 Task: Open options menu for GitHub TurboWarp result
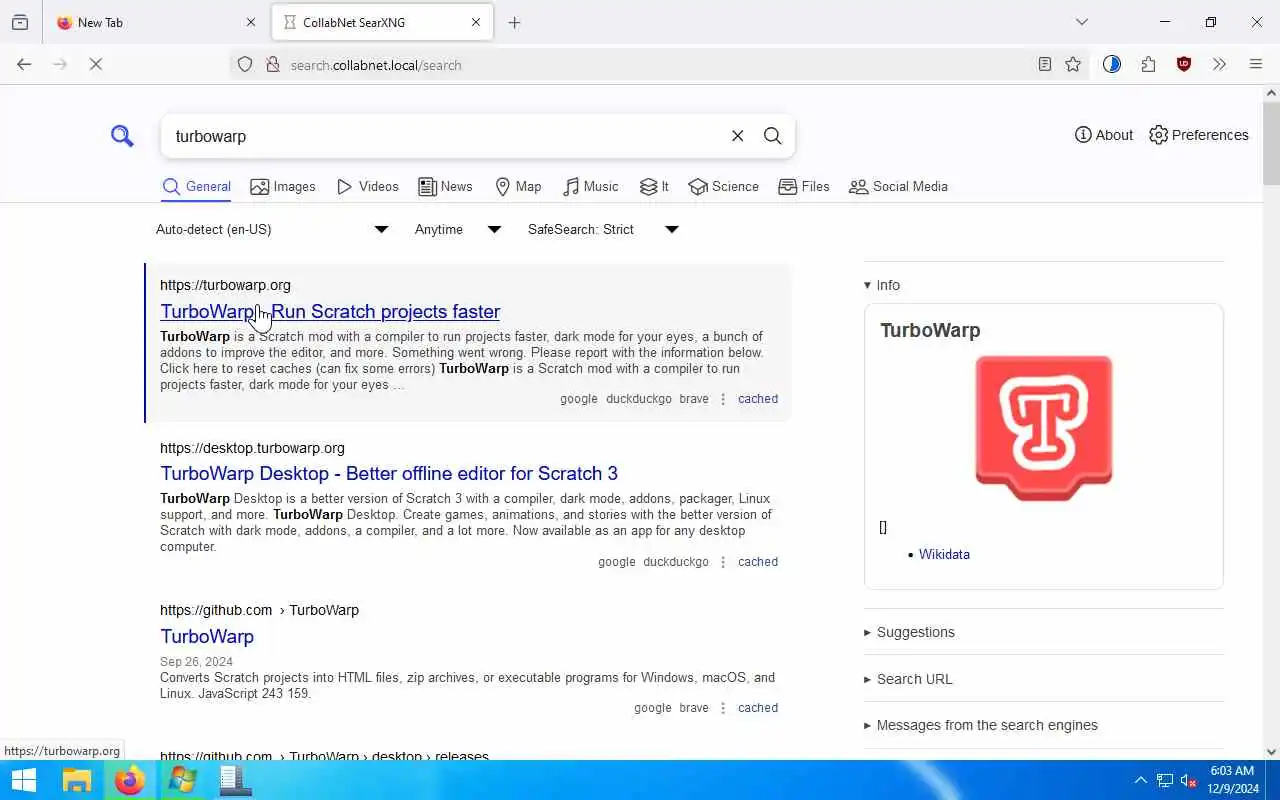point(723,708)
